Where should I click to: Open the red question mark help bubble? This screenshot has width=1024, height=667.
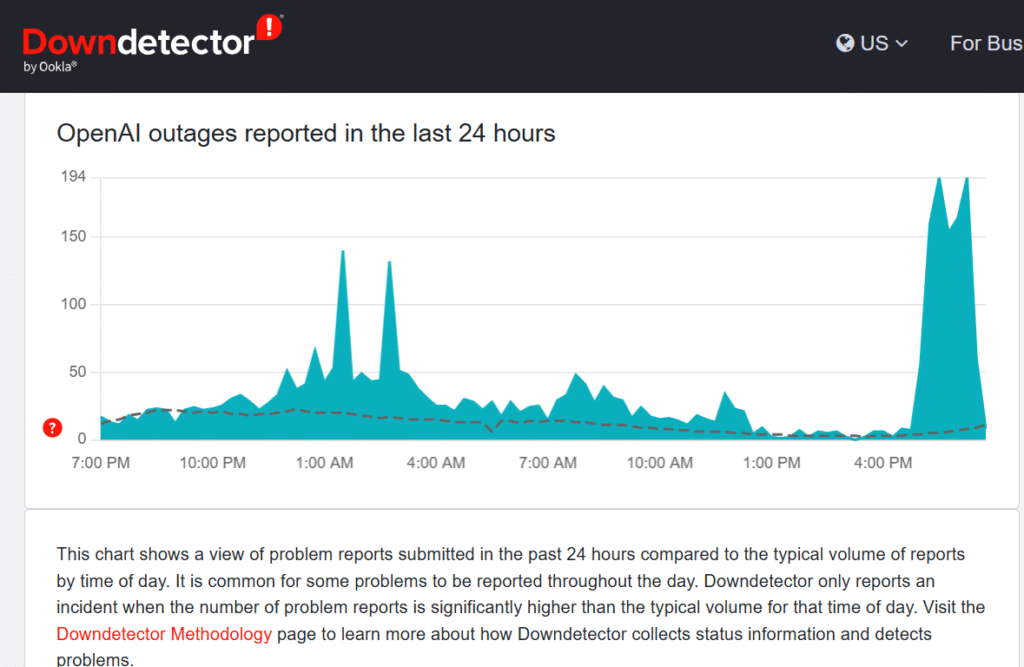point(51,427)
